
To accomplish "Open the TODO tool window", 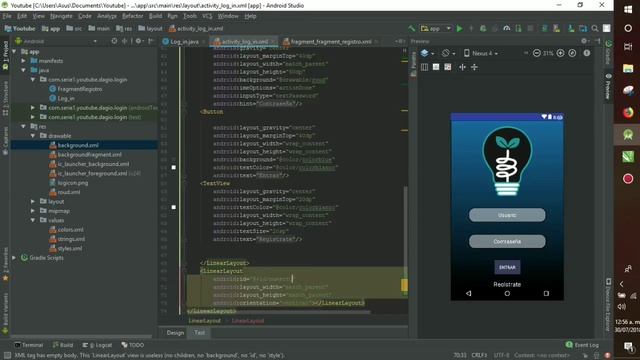I will point(133,345).
